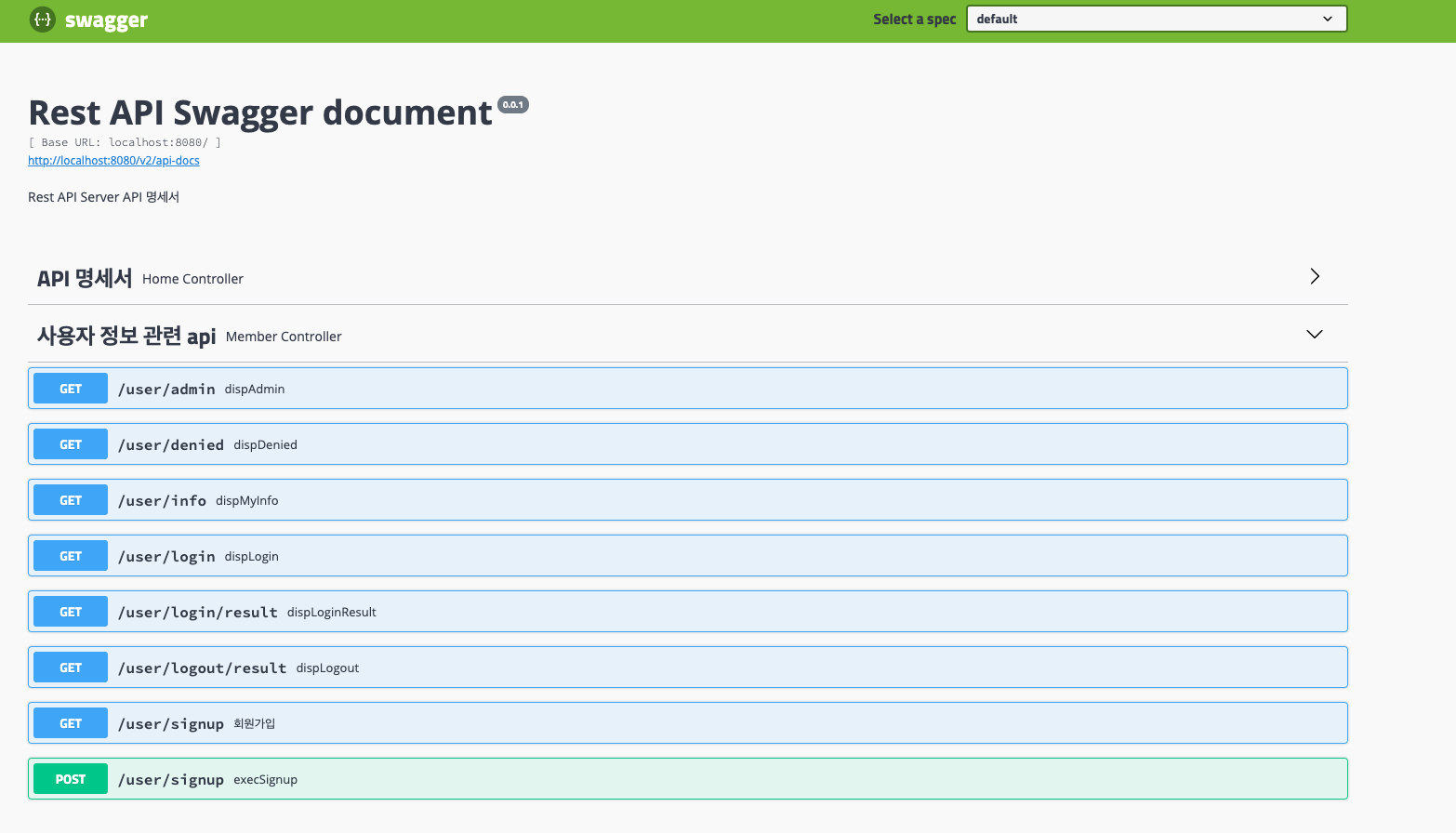1456x833 pixels.
Task: Click the 0.0.1 version badge
Action: [513, 104]
